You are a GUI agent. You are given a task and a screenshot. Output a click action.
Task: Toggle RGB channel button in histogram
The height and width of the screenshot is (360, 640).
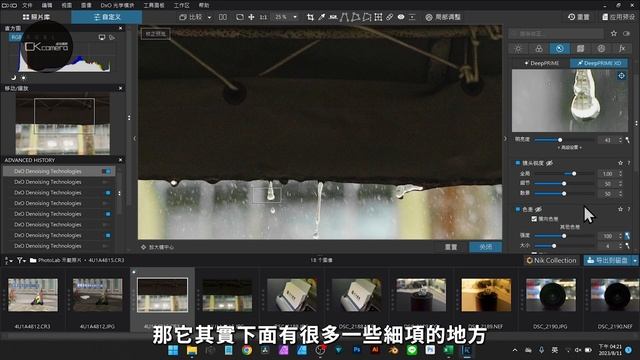point(16,37)
